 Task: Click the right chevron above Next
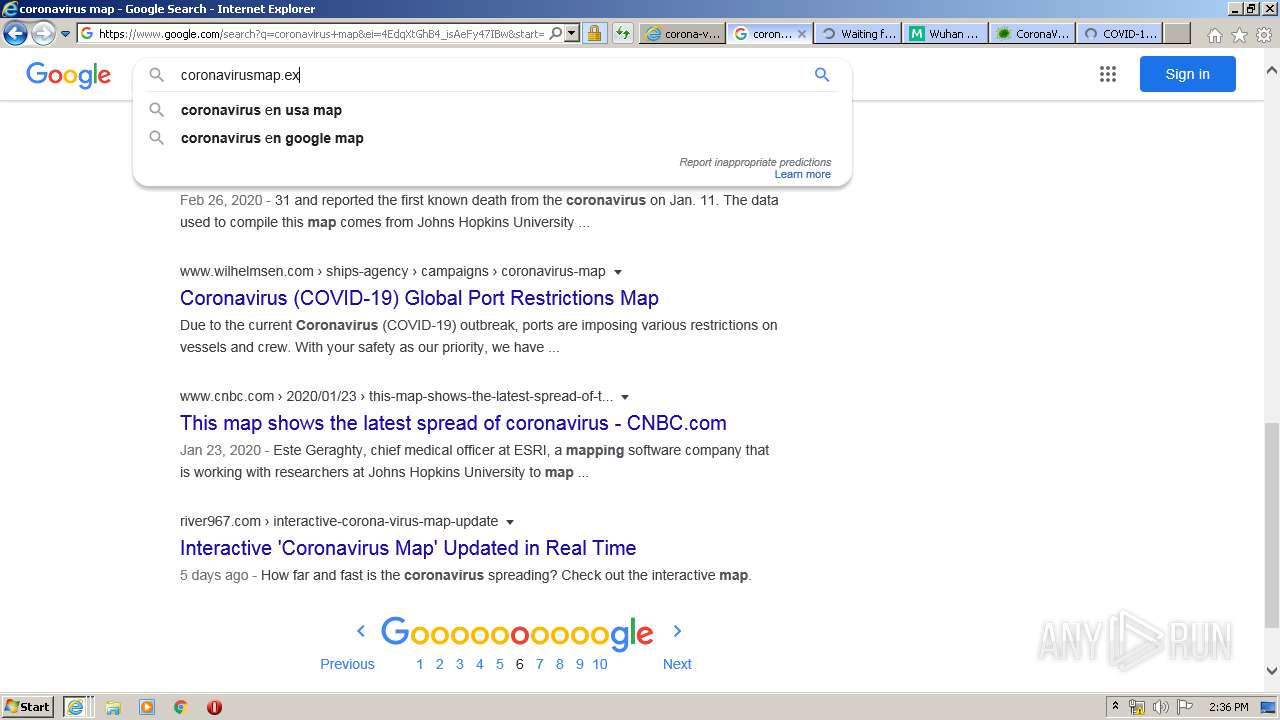tap(677, 631)
